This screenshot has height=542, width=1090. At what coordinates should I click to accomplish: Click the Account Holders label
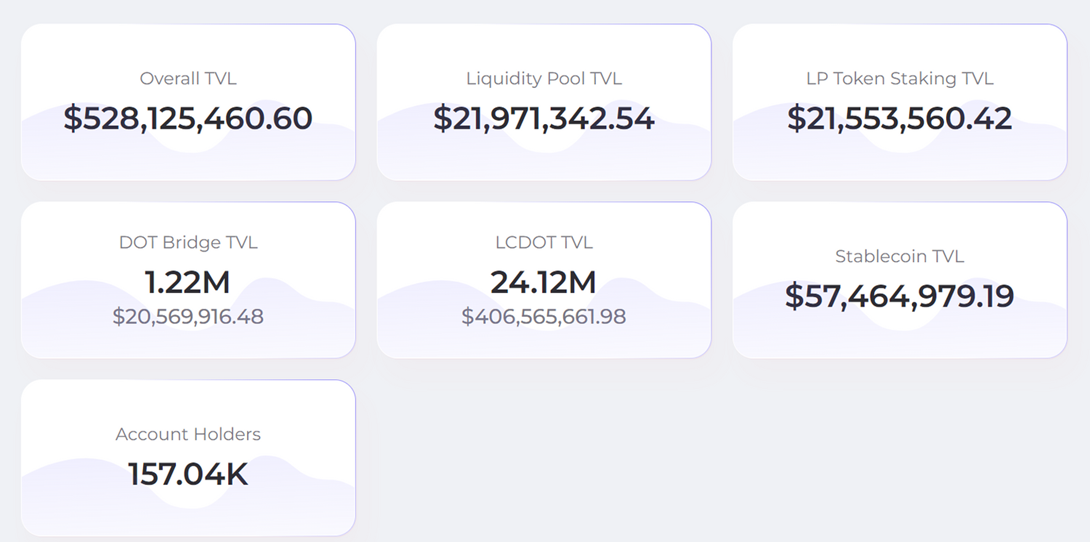188,434
